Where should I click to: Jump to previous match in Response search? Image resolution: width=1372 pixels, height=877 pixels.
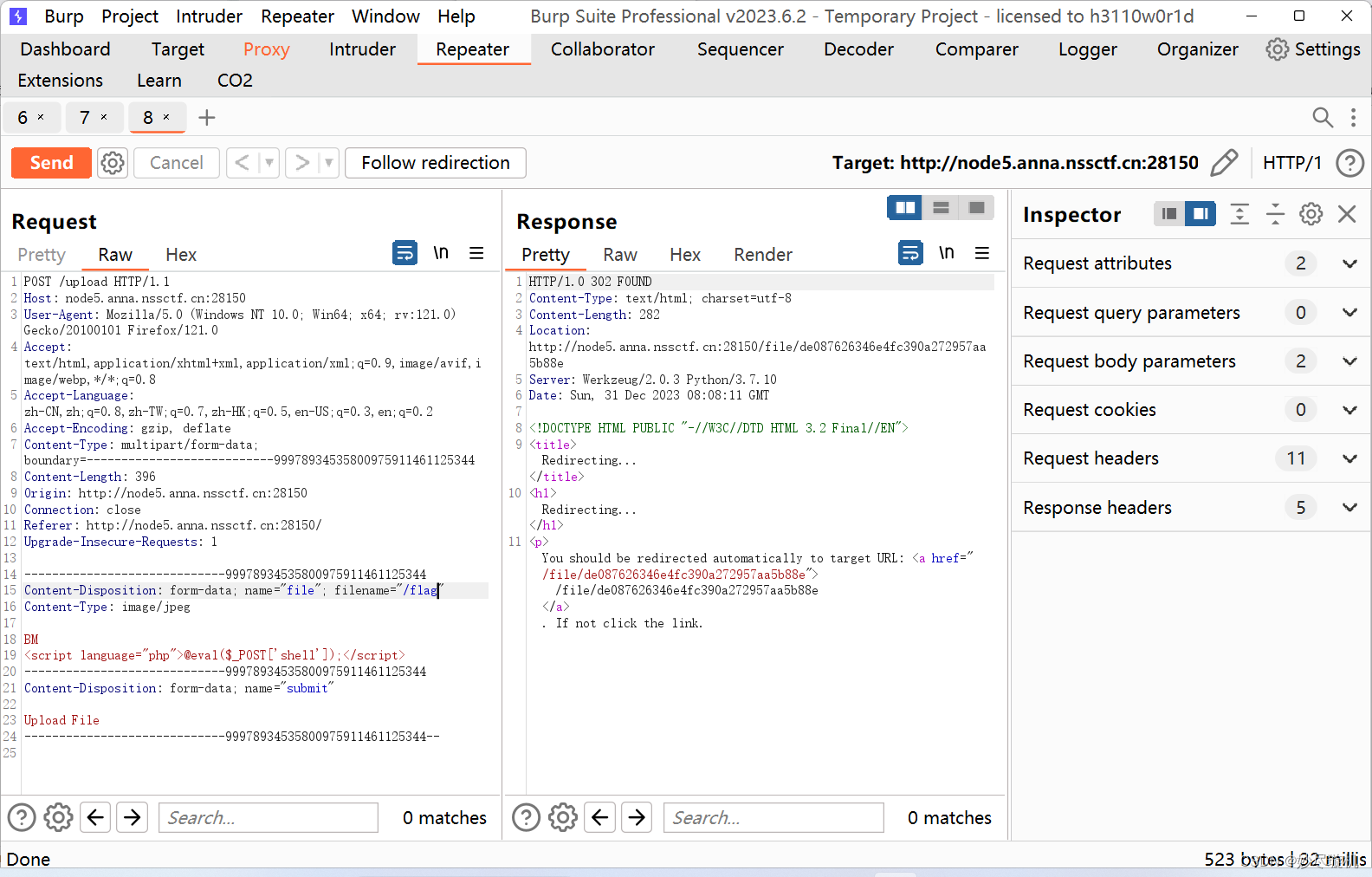point(600,817)
